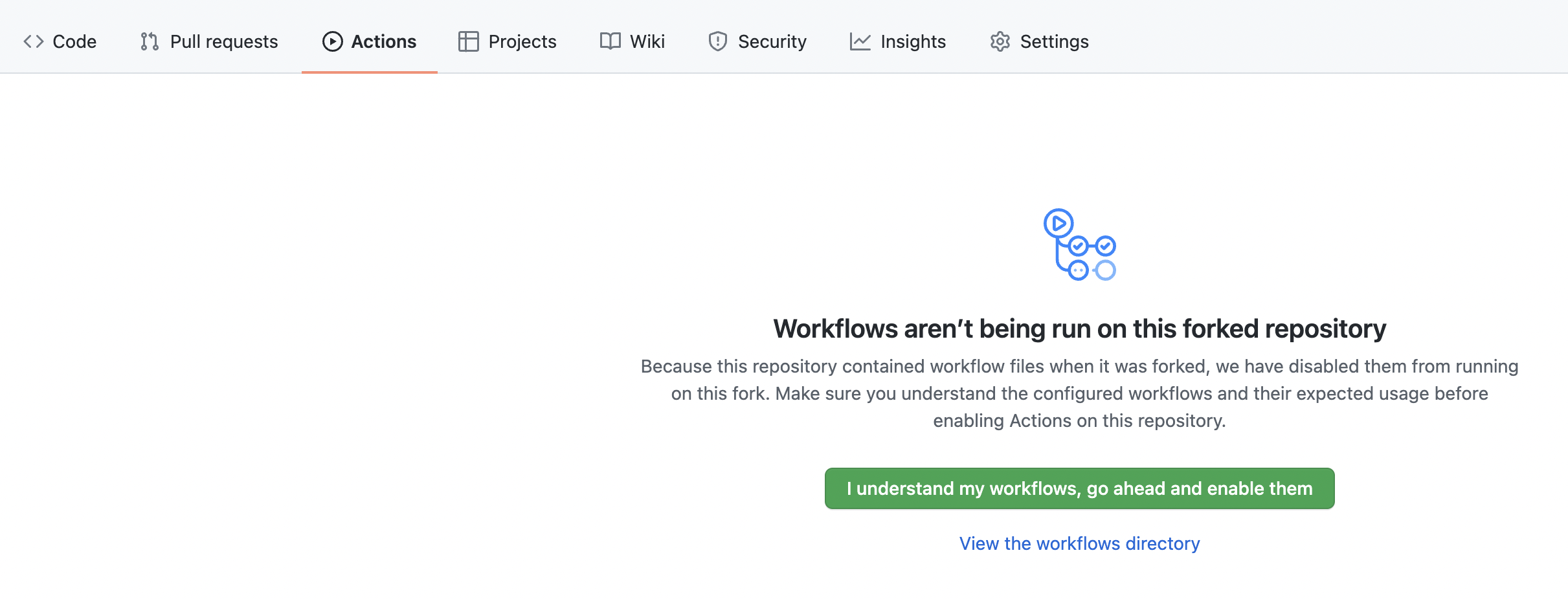1568x599 pixels.
Task: Open the repository Settings tab label
Action: tap(1055, 41)
